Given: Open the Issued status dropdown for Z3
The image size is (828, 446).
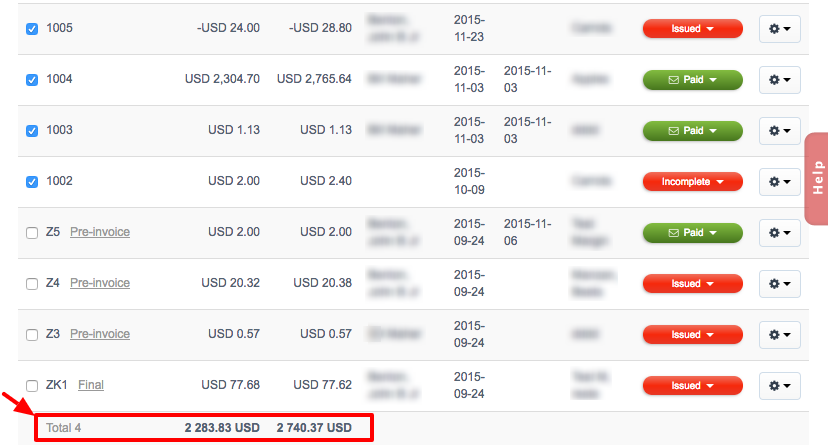Looking at the screenshot, I should [x=692, y=335].
